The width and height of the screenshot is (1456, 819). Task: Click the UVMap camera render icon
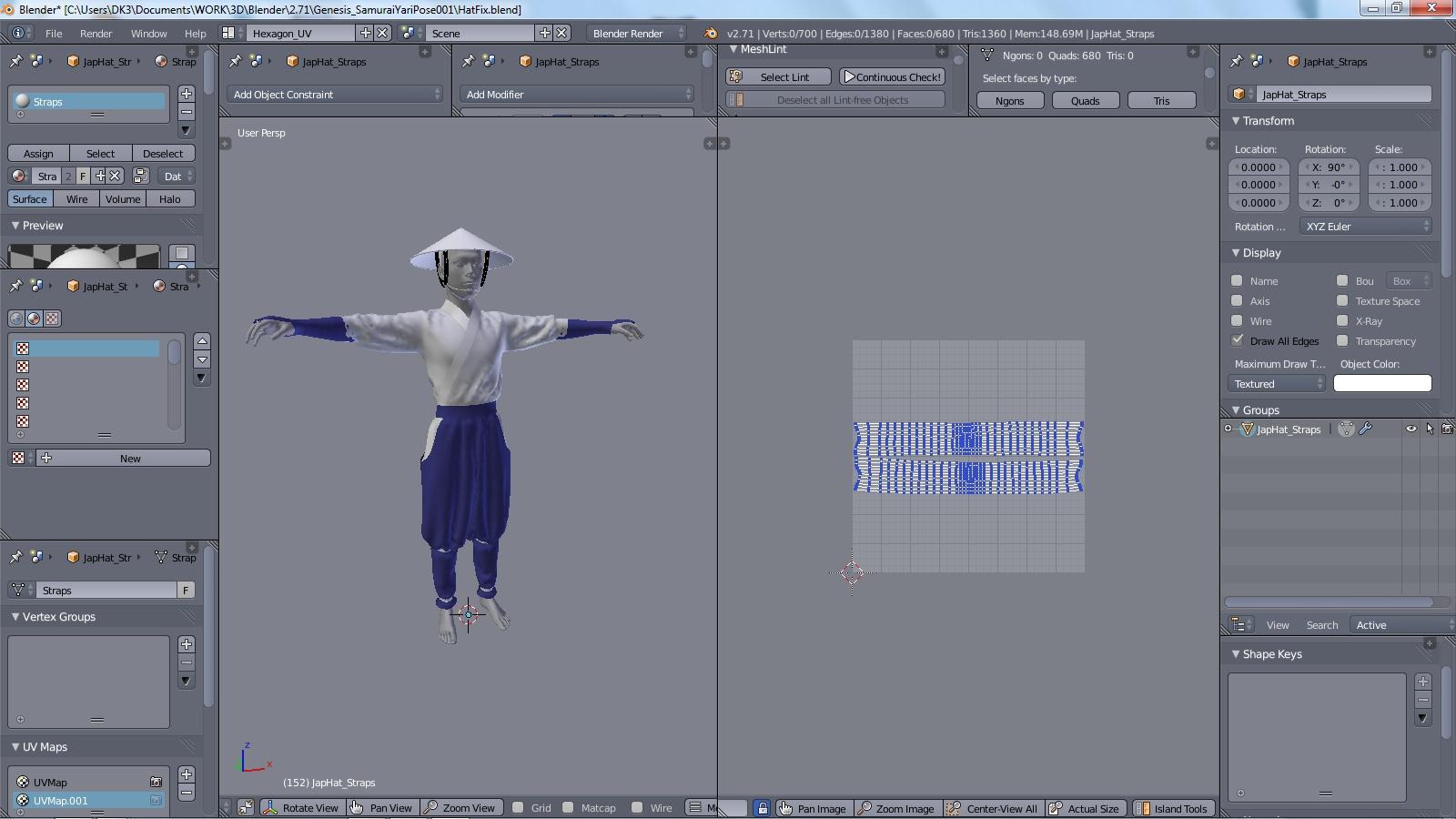pos(156,782)
